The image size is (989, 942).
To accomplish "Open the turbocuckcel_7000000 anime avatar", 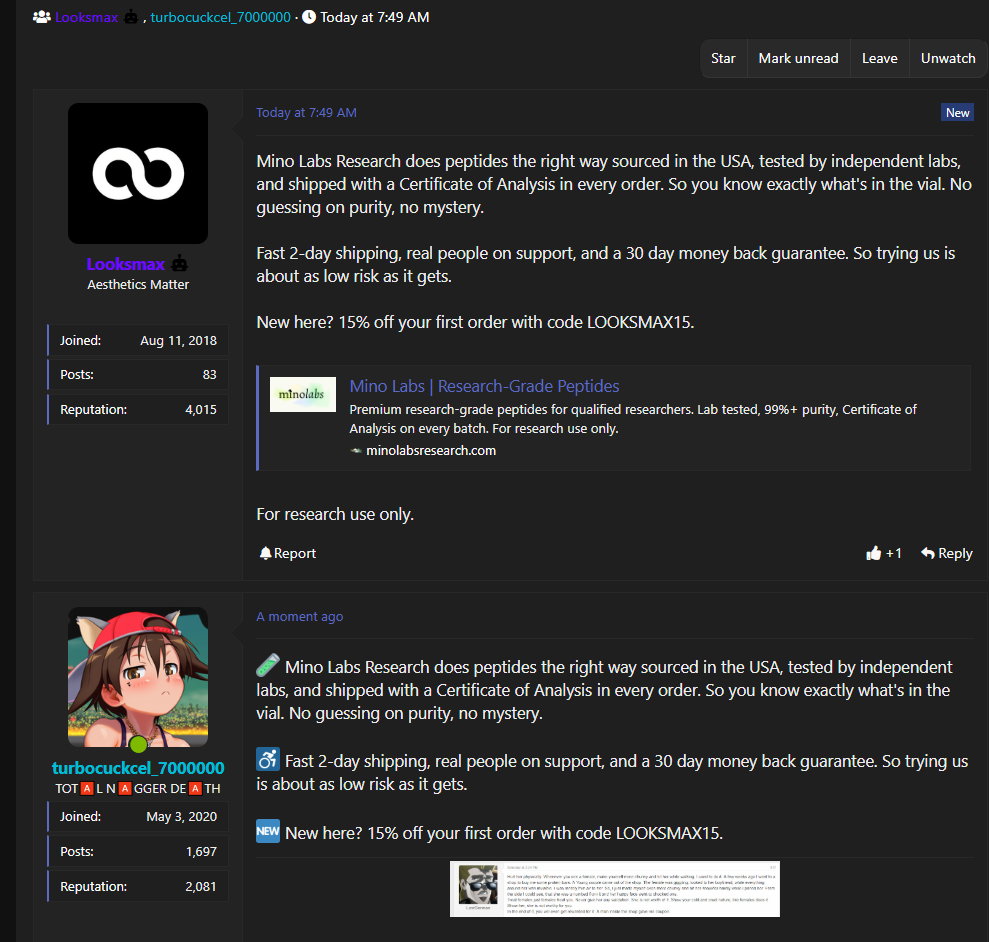I will 138,677.
